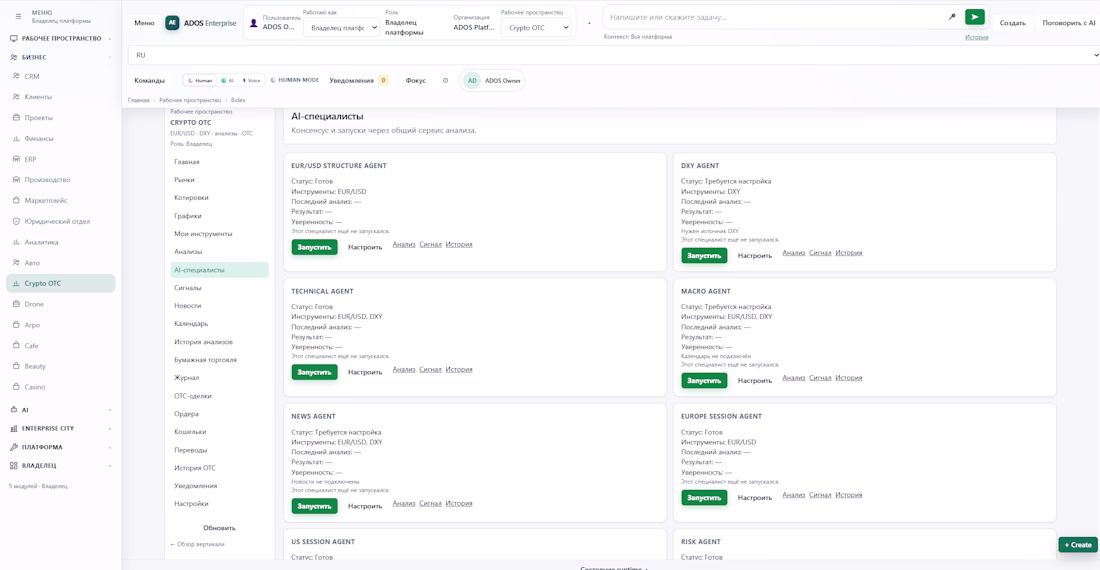
Task: Click the AD avatar for ADOS Owner
Action: point(472,81)
